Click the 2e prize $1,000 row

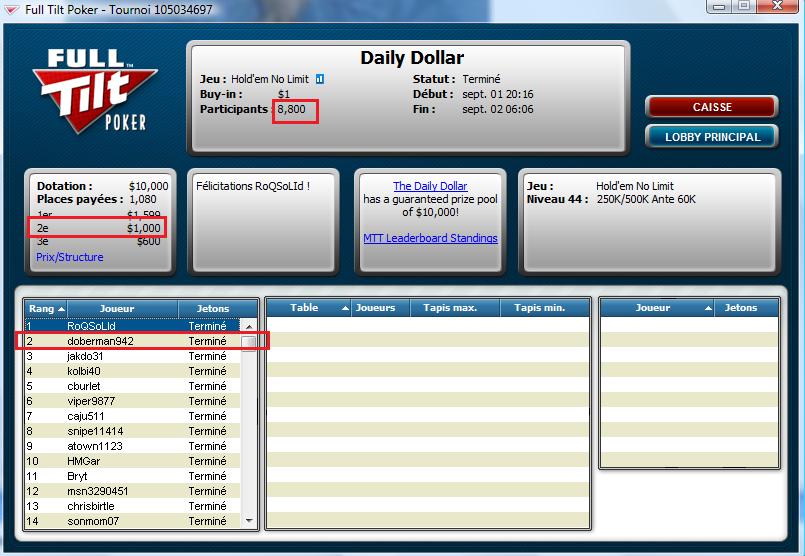(98, 228)
